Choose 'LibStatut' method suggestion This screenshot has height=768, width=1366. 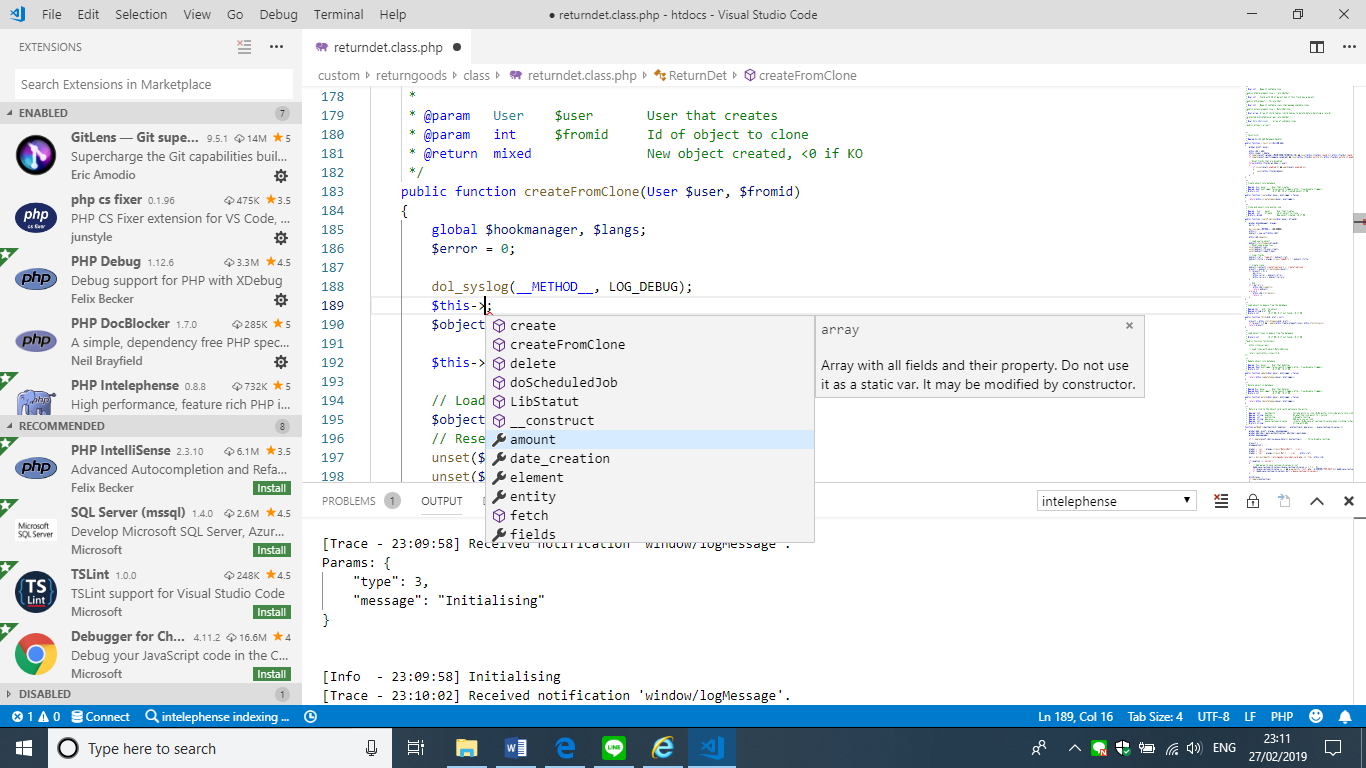tap(650, 402)
